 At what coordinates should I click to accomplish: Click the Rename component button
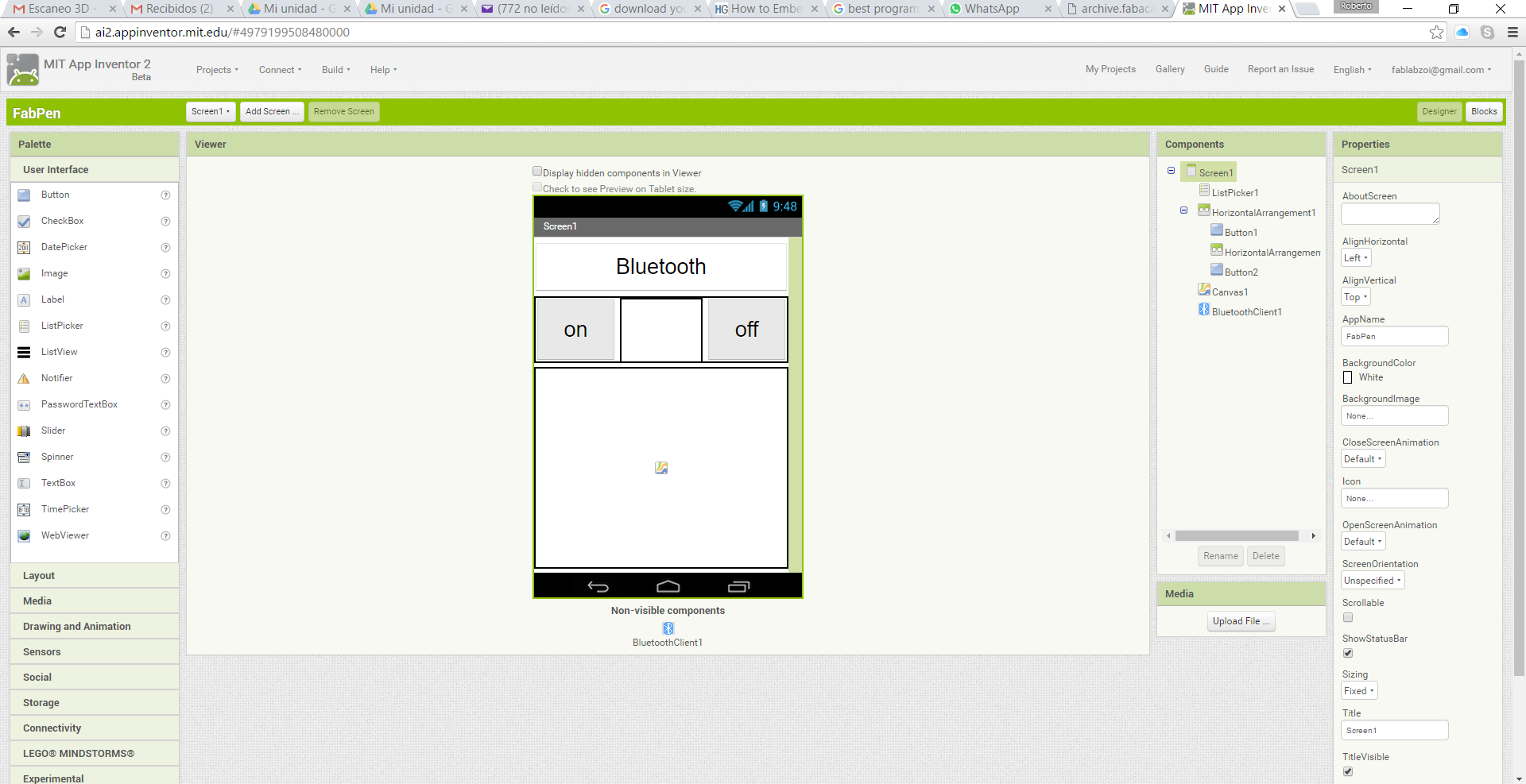tap(1220, 556)
